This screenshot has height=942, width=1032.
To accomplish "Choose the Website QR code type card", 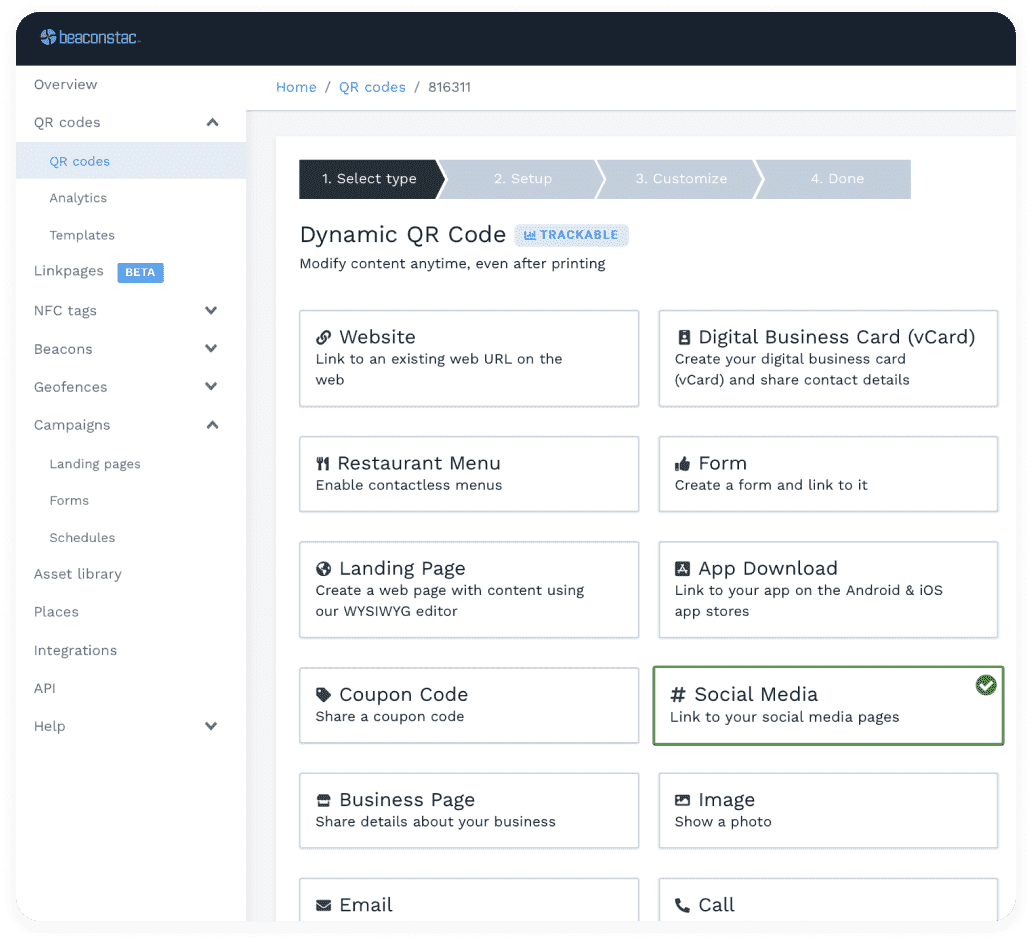I will point(469,359).
